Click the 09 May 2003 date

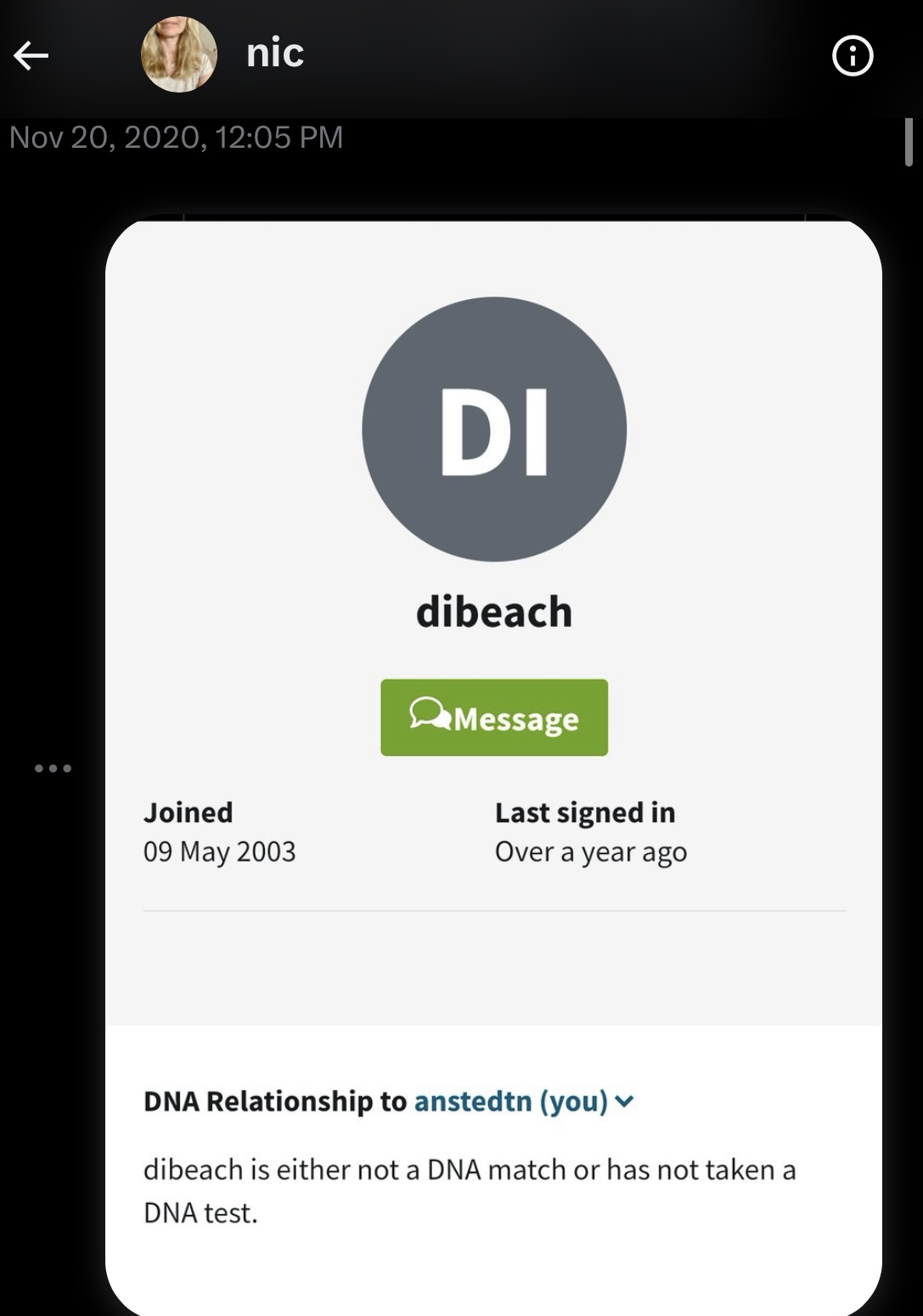click(x=219, y=851)
